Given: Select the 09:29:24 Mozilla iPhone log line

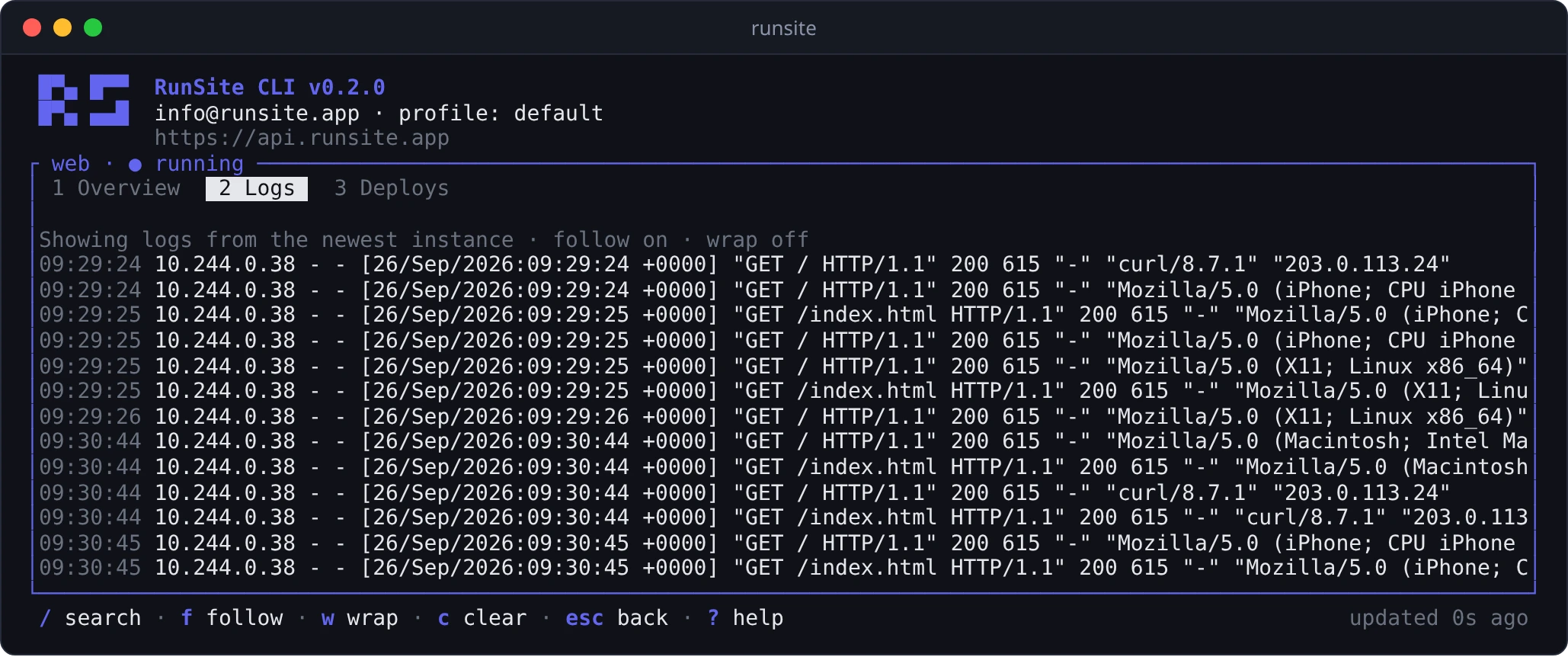Looking at the screenshot, I should click(777, 290).
